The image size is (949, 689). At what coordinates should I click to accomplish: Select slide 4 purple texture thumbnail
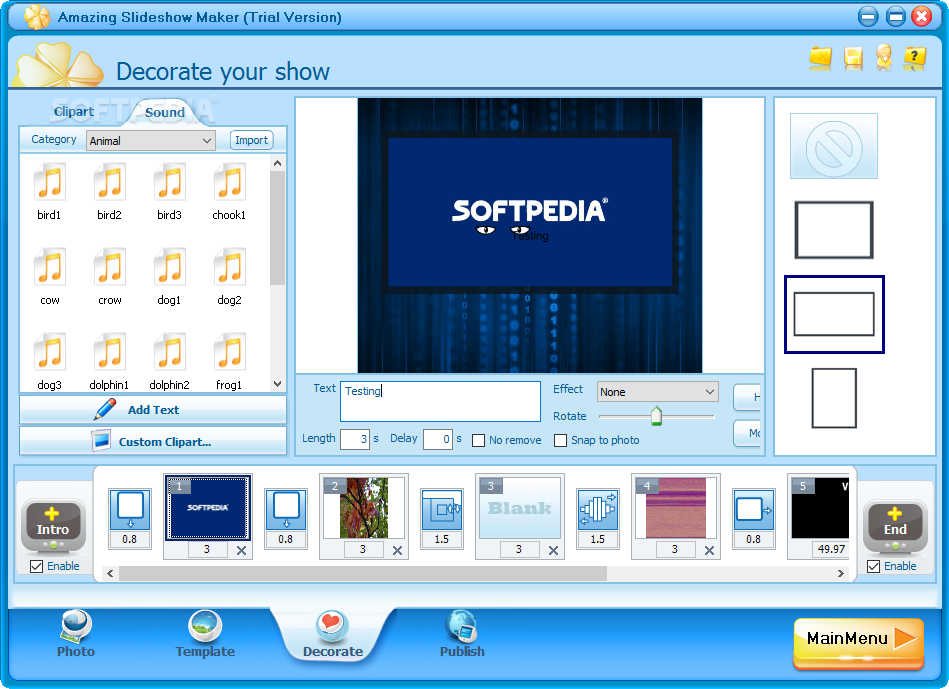(675, 507)
